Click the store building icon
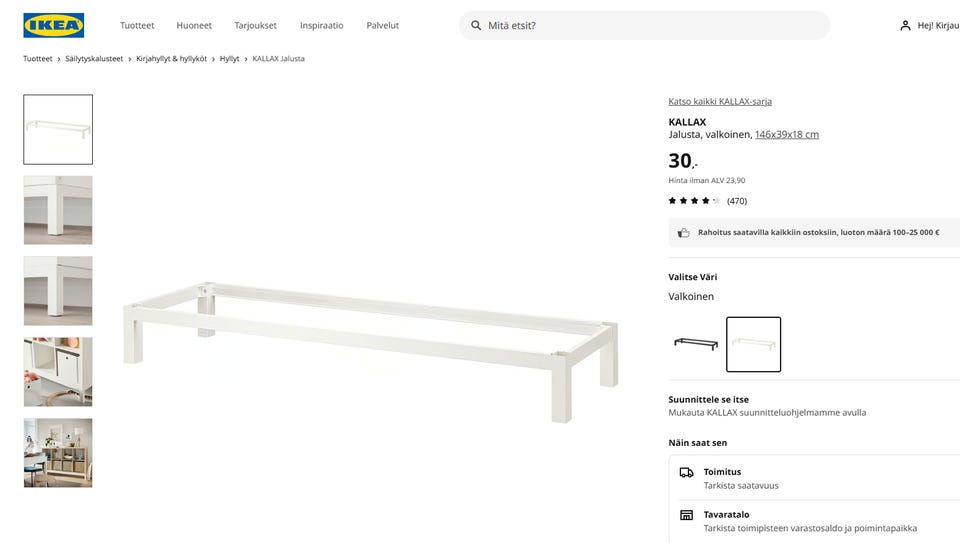 coord(686,515)
